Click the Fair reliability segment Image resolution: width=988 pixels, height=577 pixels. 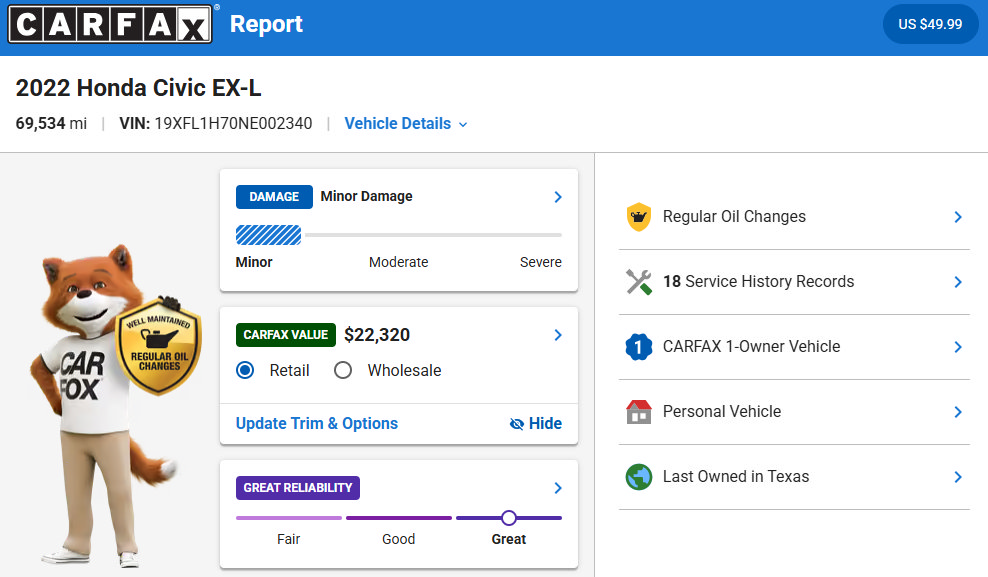pyautogui.click(x=289, y=518)
